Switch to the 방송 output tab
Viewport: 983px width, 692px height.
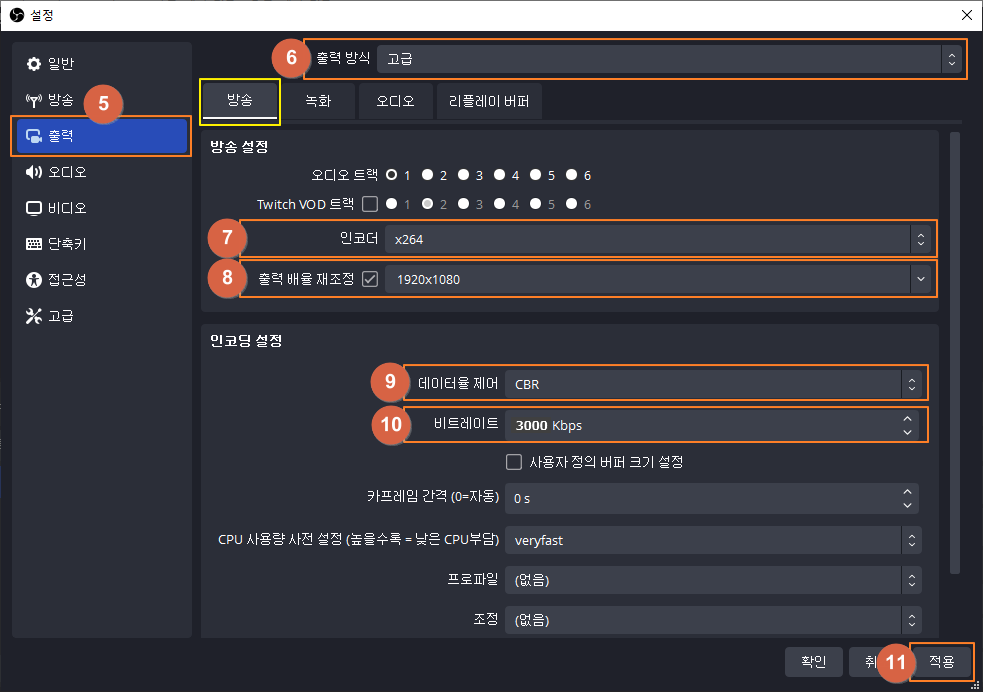pyautogui.click(x=239, y=101)
